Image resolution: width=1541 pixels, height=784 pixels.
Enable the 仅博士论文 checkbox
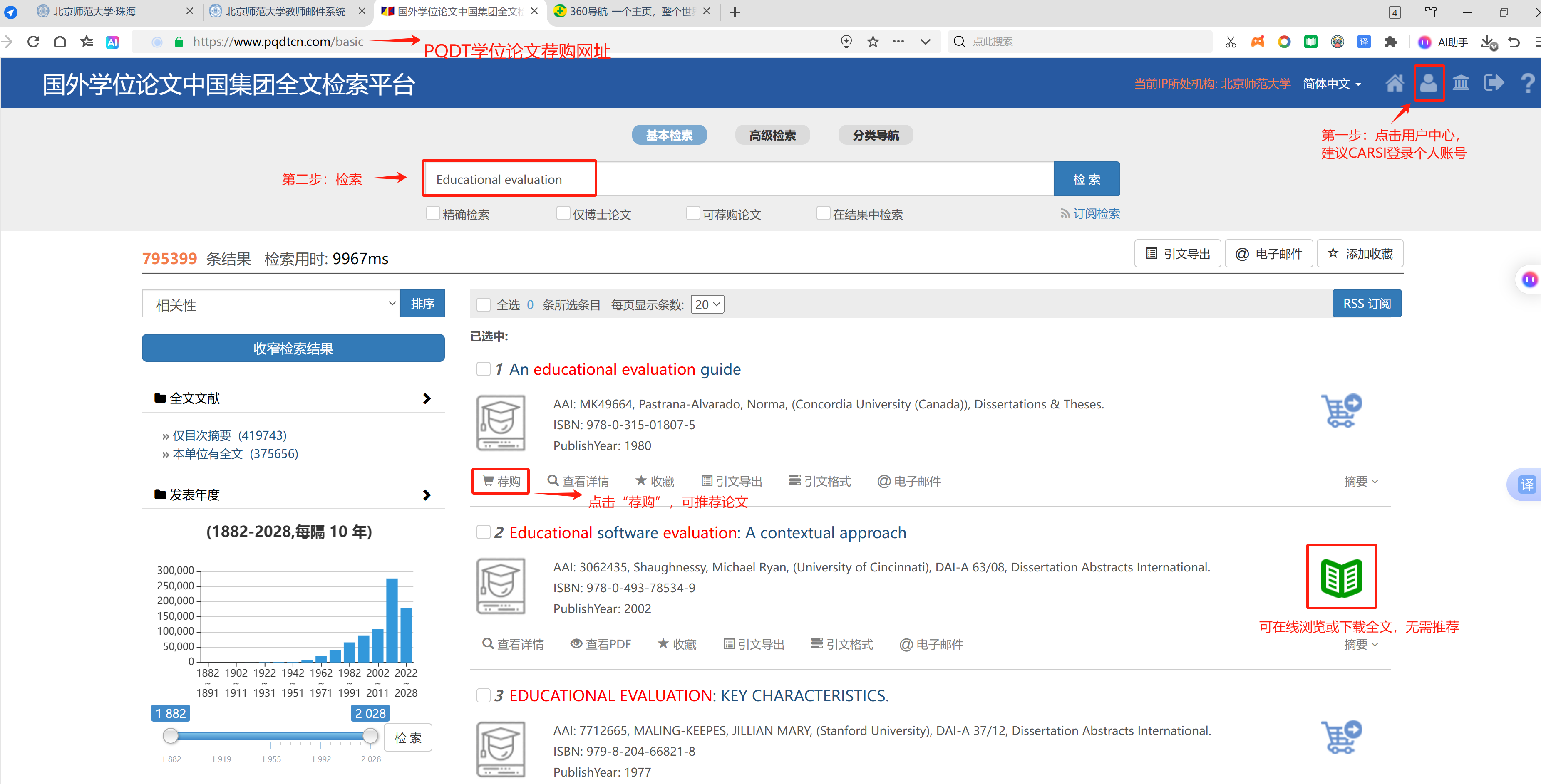(563, 213)
